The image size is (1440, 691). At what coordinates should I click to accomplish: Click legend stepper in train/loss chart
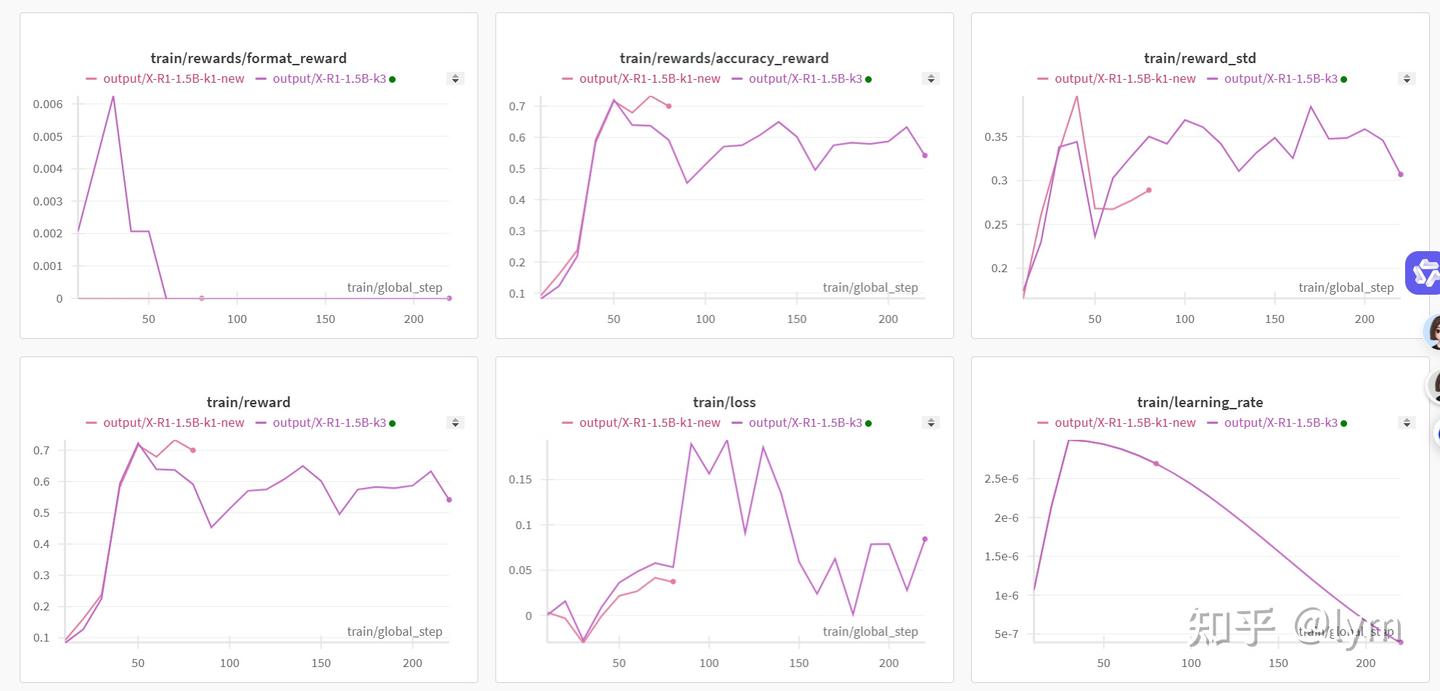pos(930,423)
